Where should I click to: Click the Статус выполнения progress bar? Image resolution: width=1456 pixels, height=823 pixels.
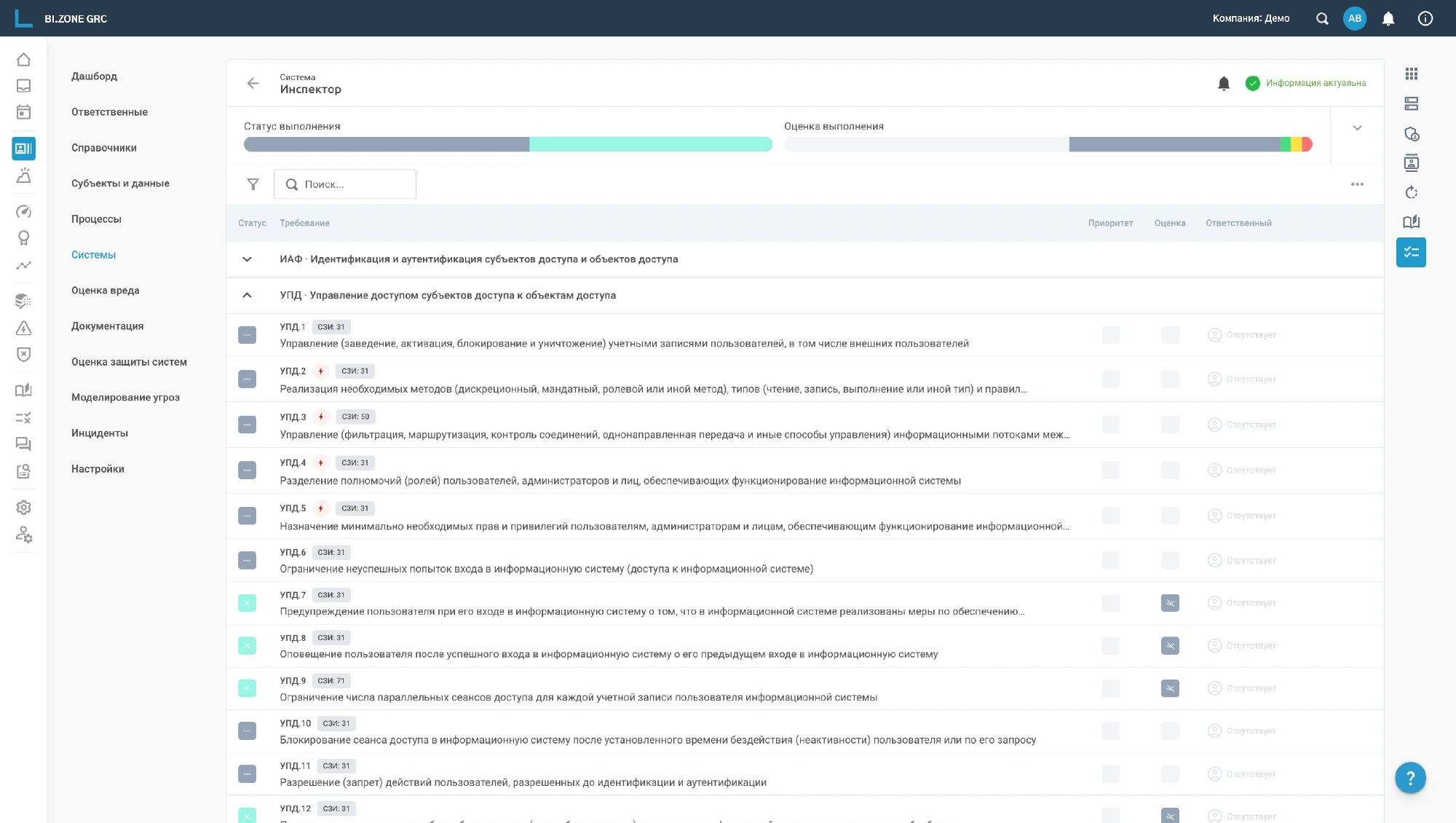pyautogui.click(x=507, y=144)
